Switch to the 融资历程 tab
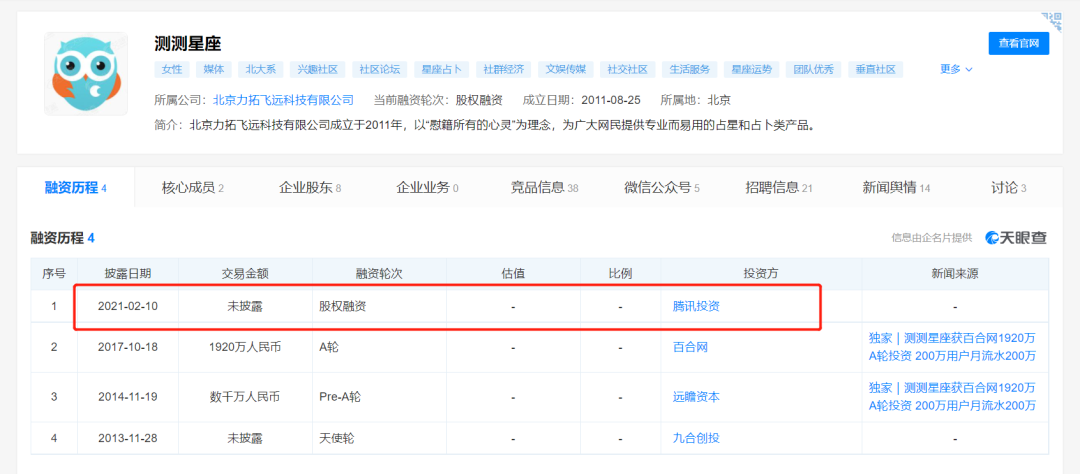This screenshot has height=474, width=1080. (76, 187)
